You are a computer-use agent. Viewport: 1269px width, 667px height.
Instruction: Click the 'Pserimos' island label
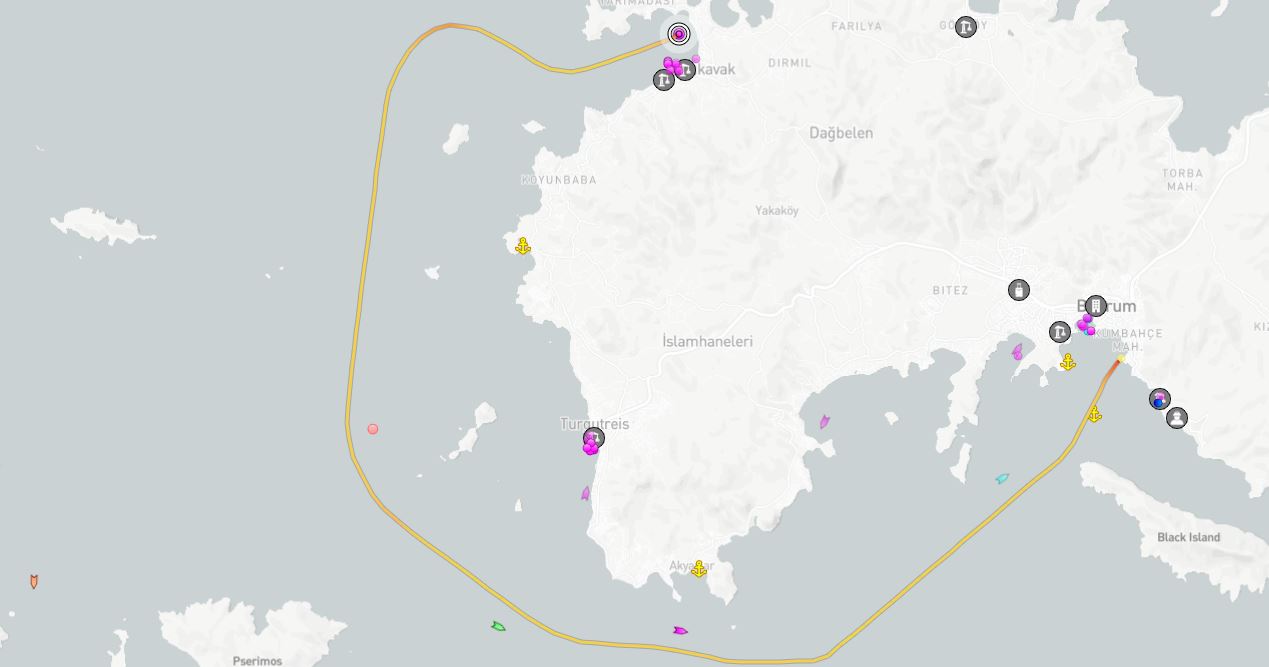click(x=257, y=661)
